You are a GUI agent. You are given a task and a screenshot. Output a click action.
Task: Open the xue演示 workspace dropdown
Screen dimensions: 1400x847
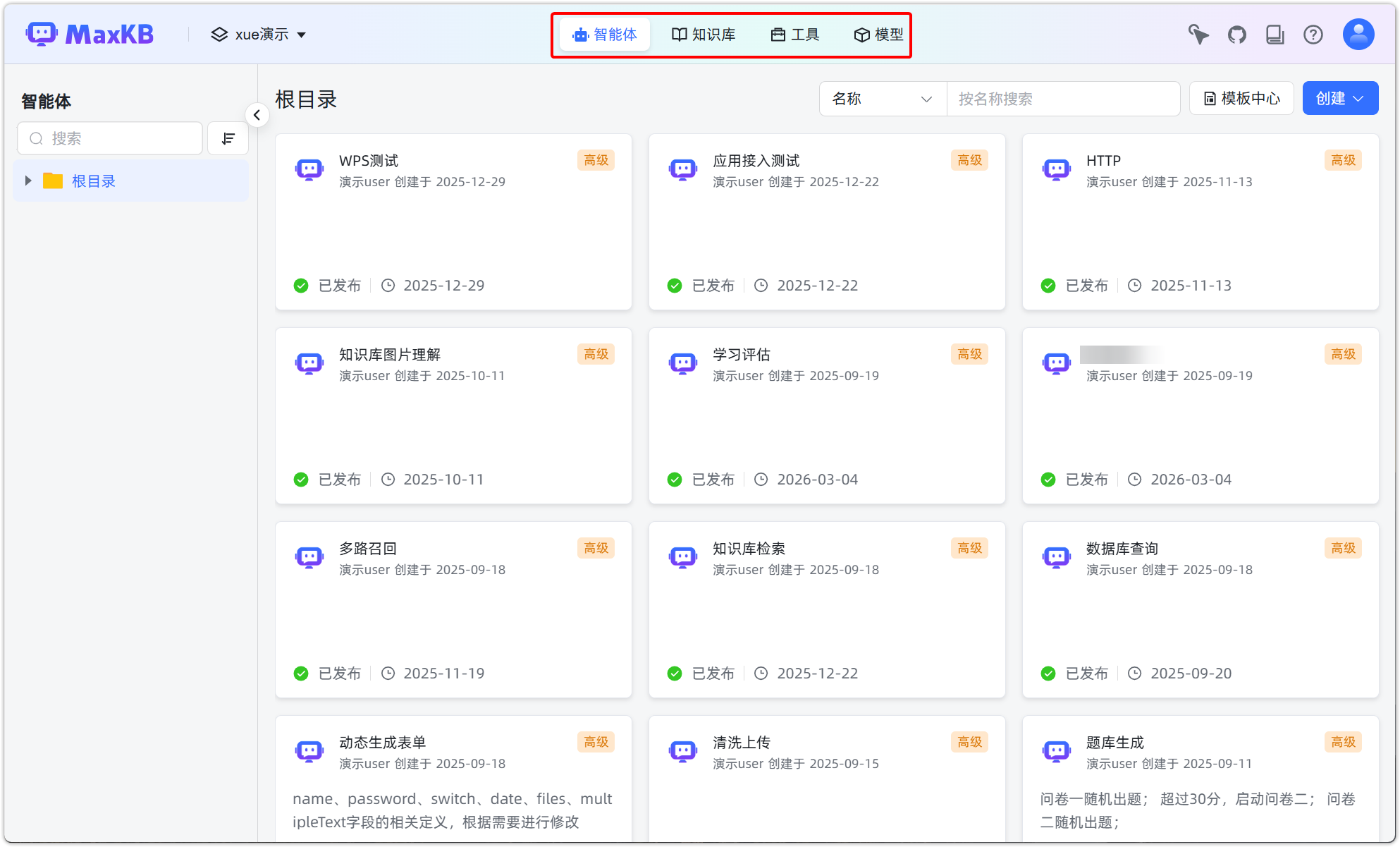click(x=258, y=34)
